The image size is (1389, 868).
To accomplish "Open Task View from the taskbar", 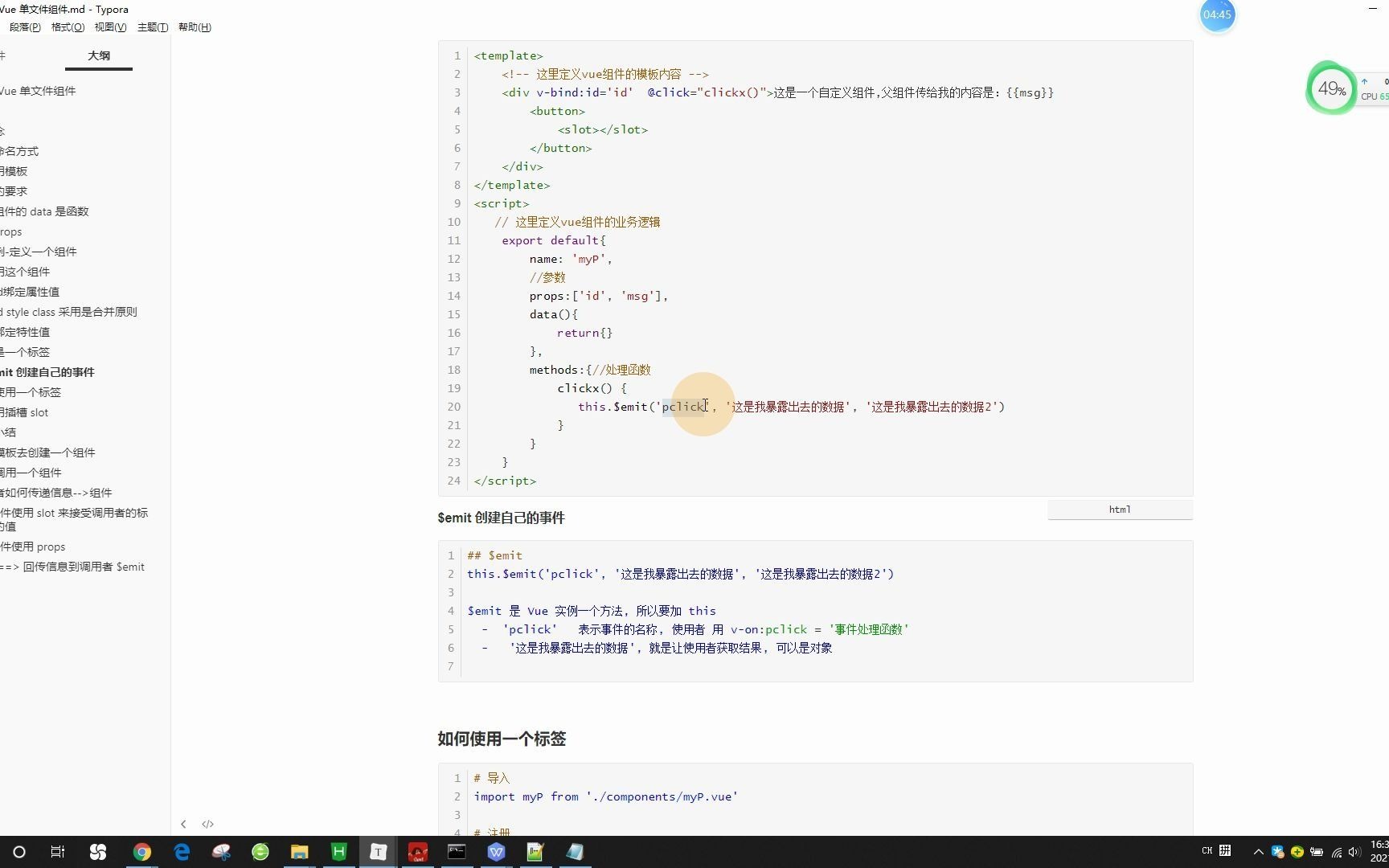I will tap(56, 852).
